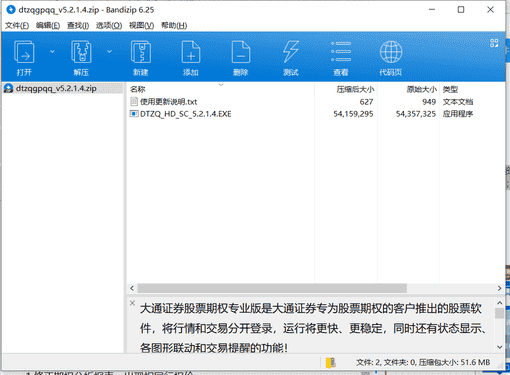Click the compressed size value 54,159,295
This screenshot has width=510, height=375.
(x=353, y=114)
